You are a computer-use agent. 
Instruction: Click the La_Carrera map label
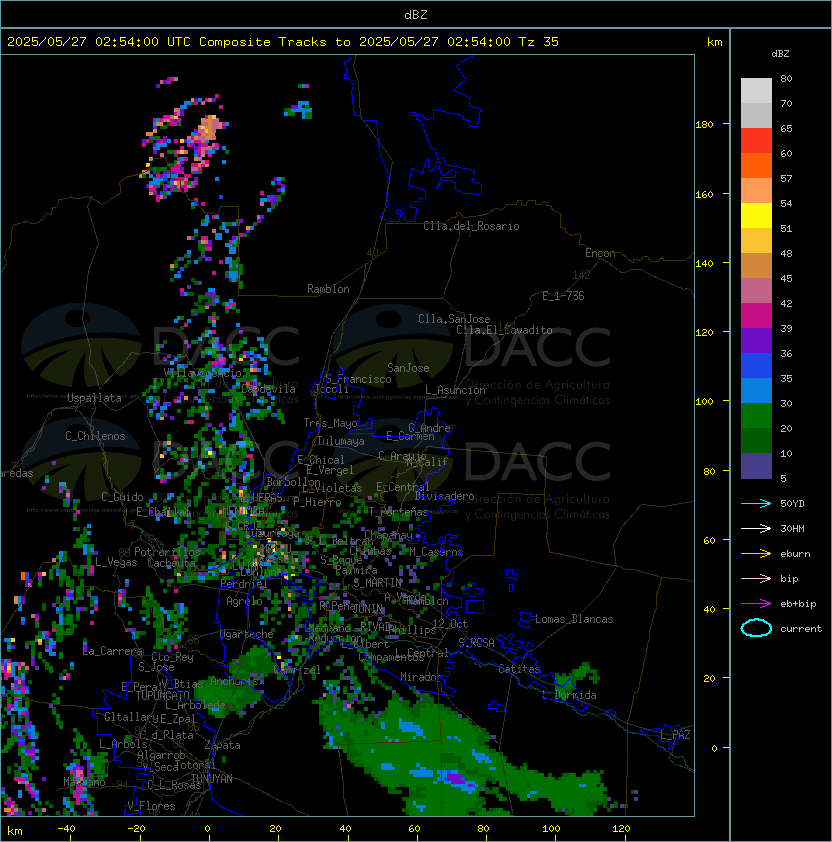point(113,651)
